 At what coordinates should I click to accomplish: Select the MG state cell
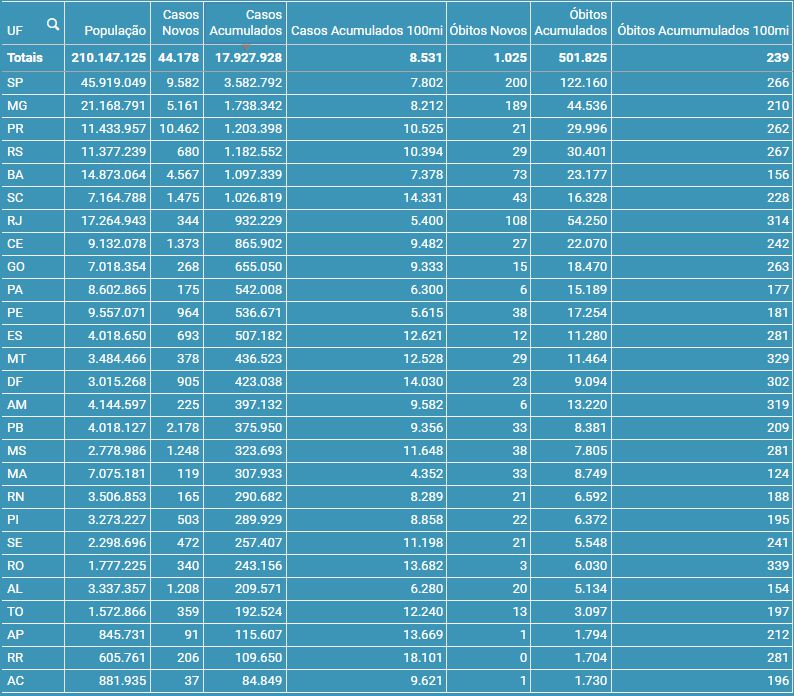17,105
